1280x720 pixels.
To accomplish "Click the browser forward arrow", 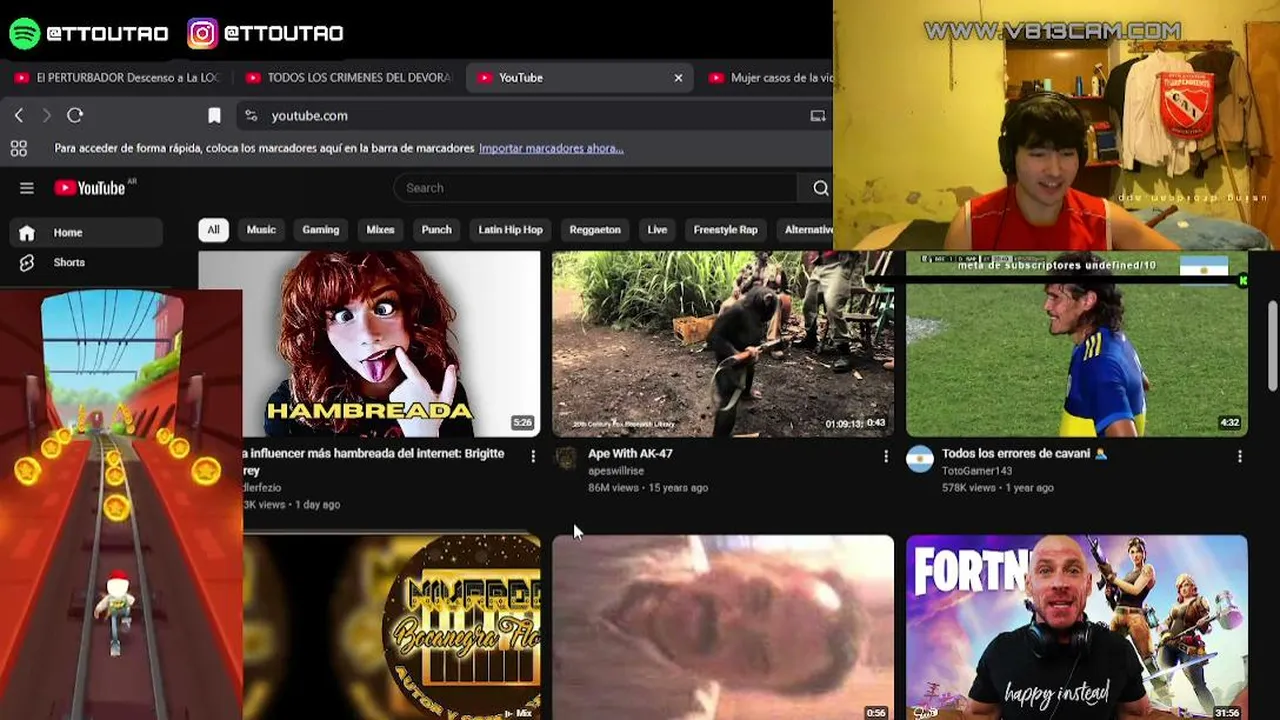I will coord(46,116).
